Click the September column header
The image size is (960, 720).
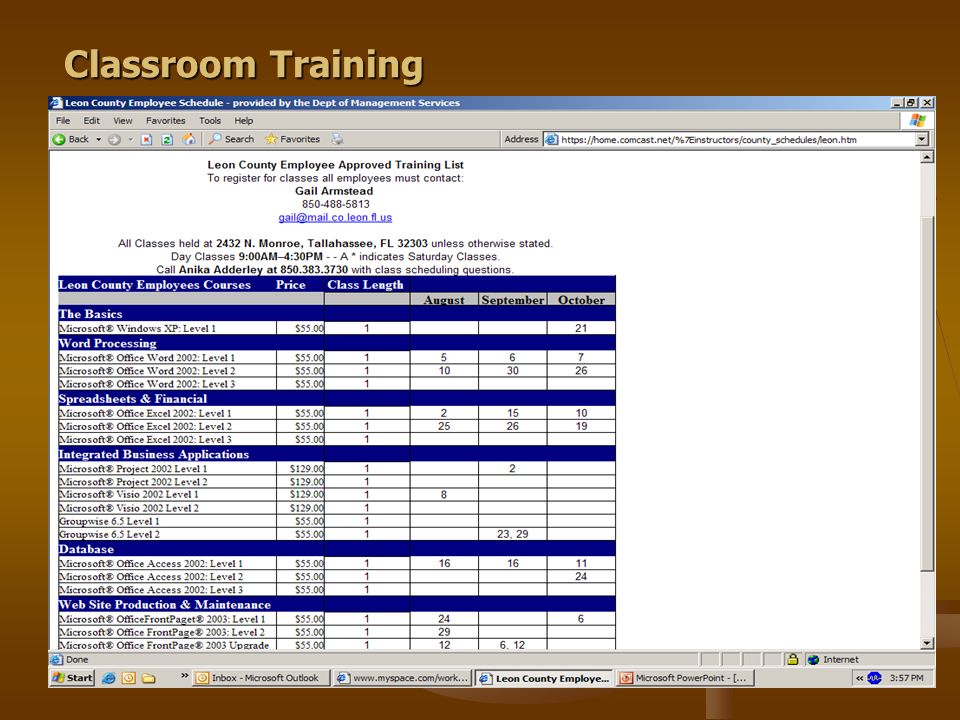[512, 300]
